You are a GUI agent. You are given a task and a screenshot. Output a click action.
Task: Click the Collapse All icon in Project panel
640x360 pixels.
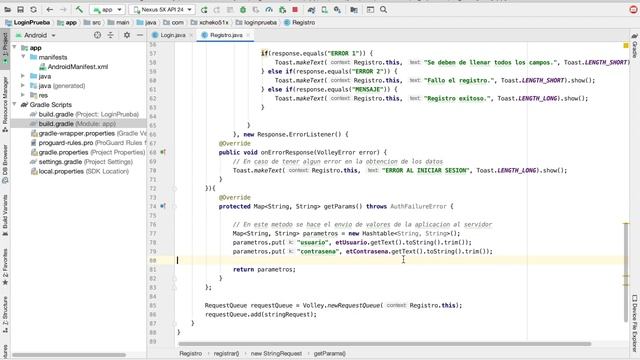point(111,35)
